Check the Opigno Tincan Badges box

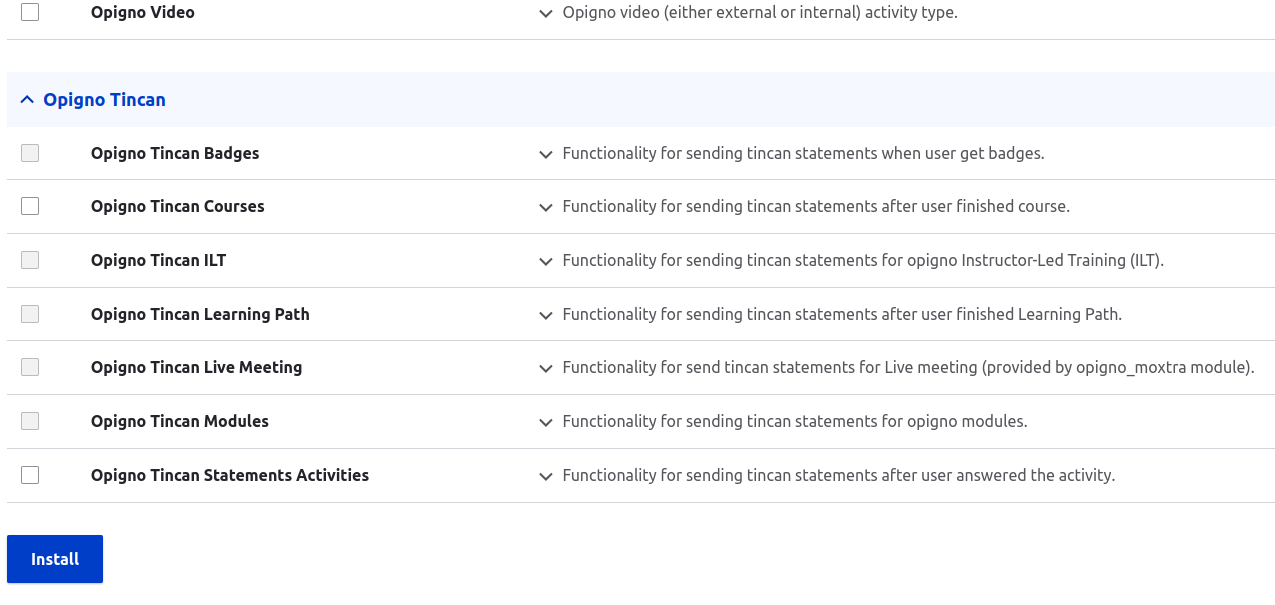coord(29,152)
